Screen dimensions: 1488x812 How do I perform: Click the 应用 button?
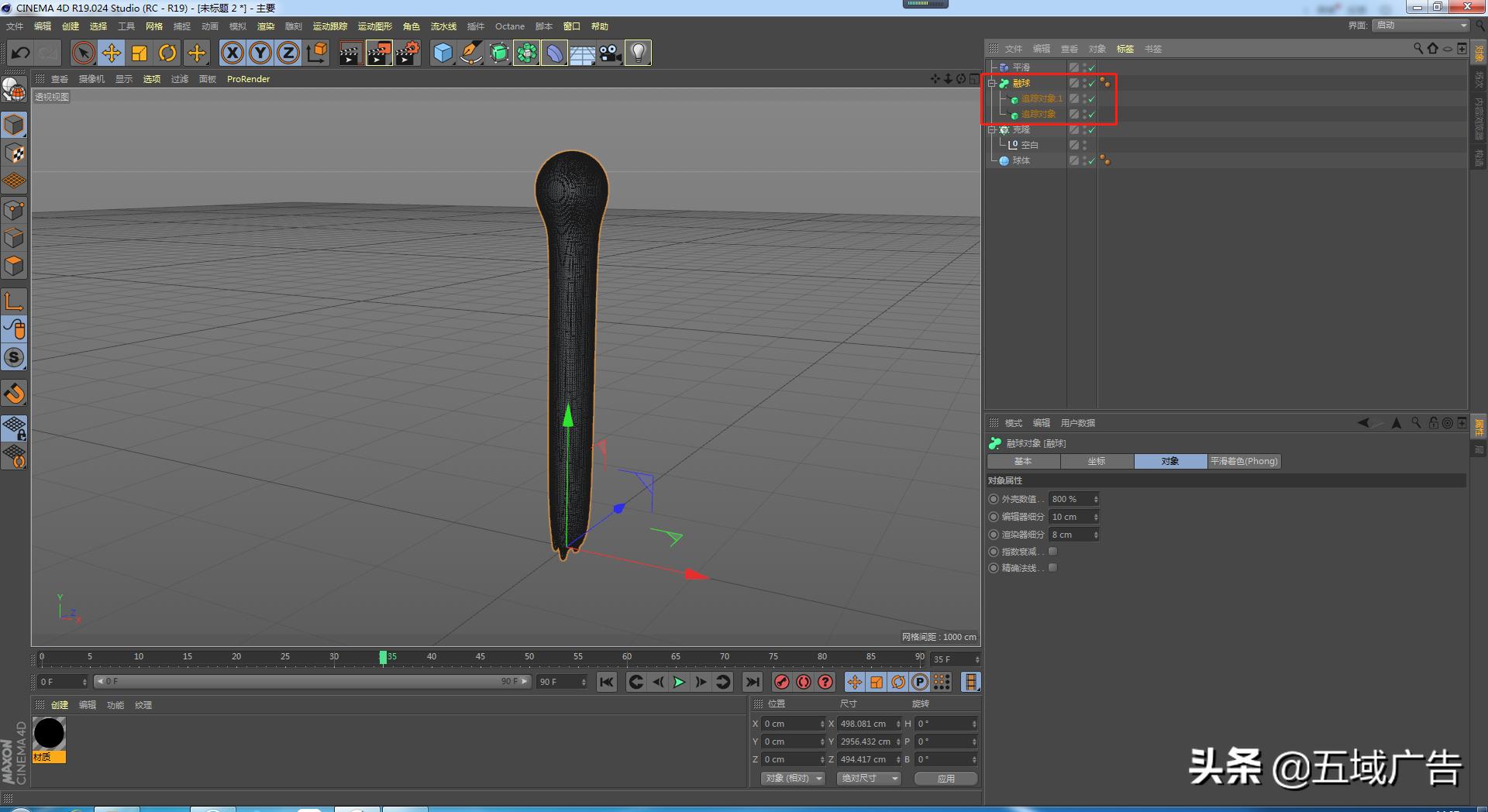pos(945,779)
